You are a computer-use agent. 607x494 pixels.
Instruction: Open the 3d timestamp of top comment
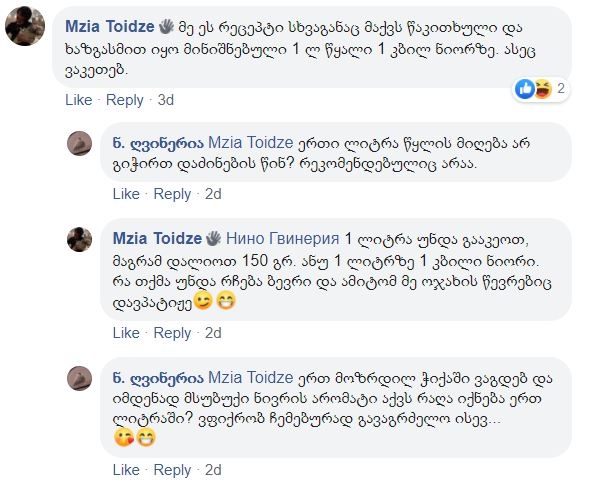click(166, 100)
